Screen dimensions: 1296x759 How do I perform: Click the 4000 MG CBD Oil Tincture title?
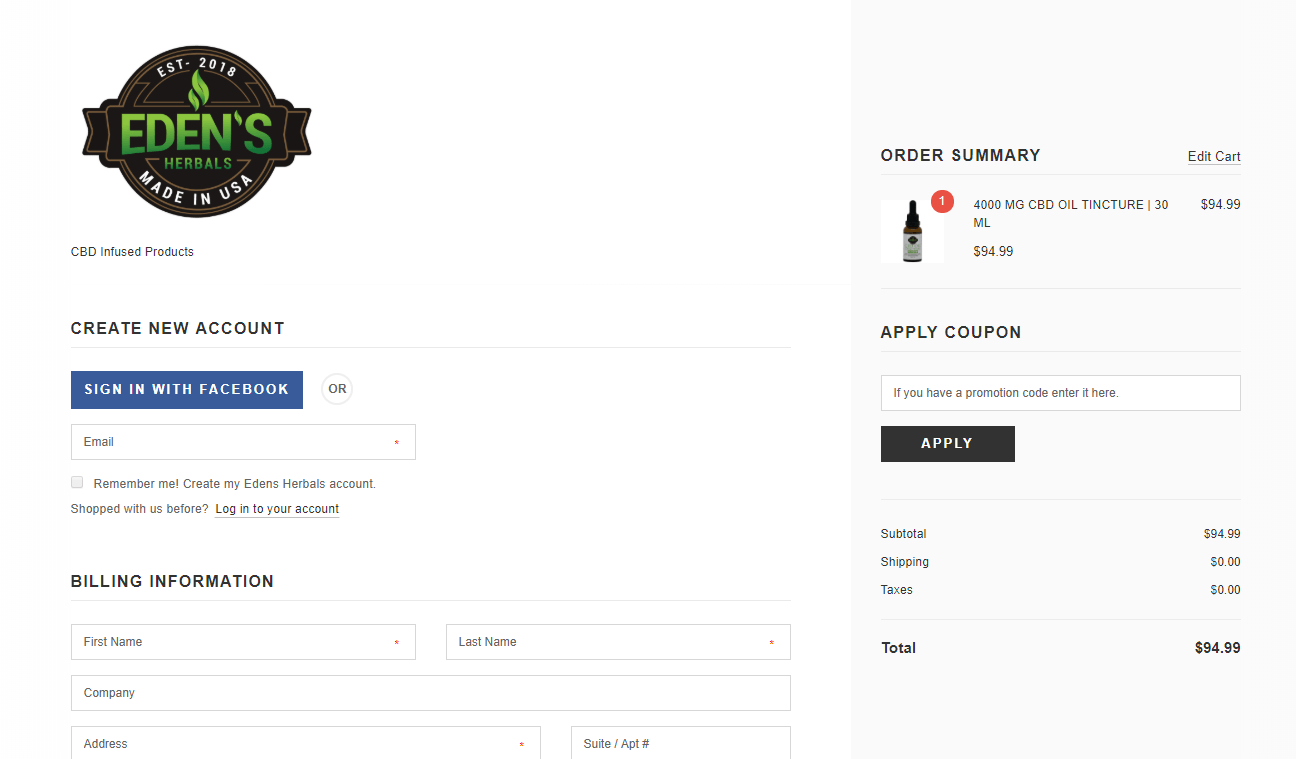pos(1071,214)
